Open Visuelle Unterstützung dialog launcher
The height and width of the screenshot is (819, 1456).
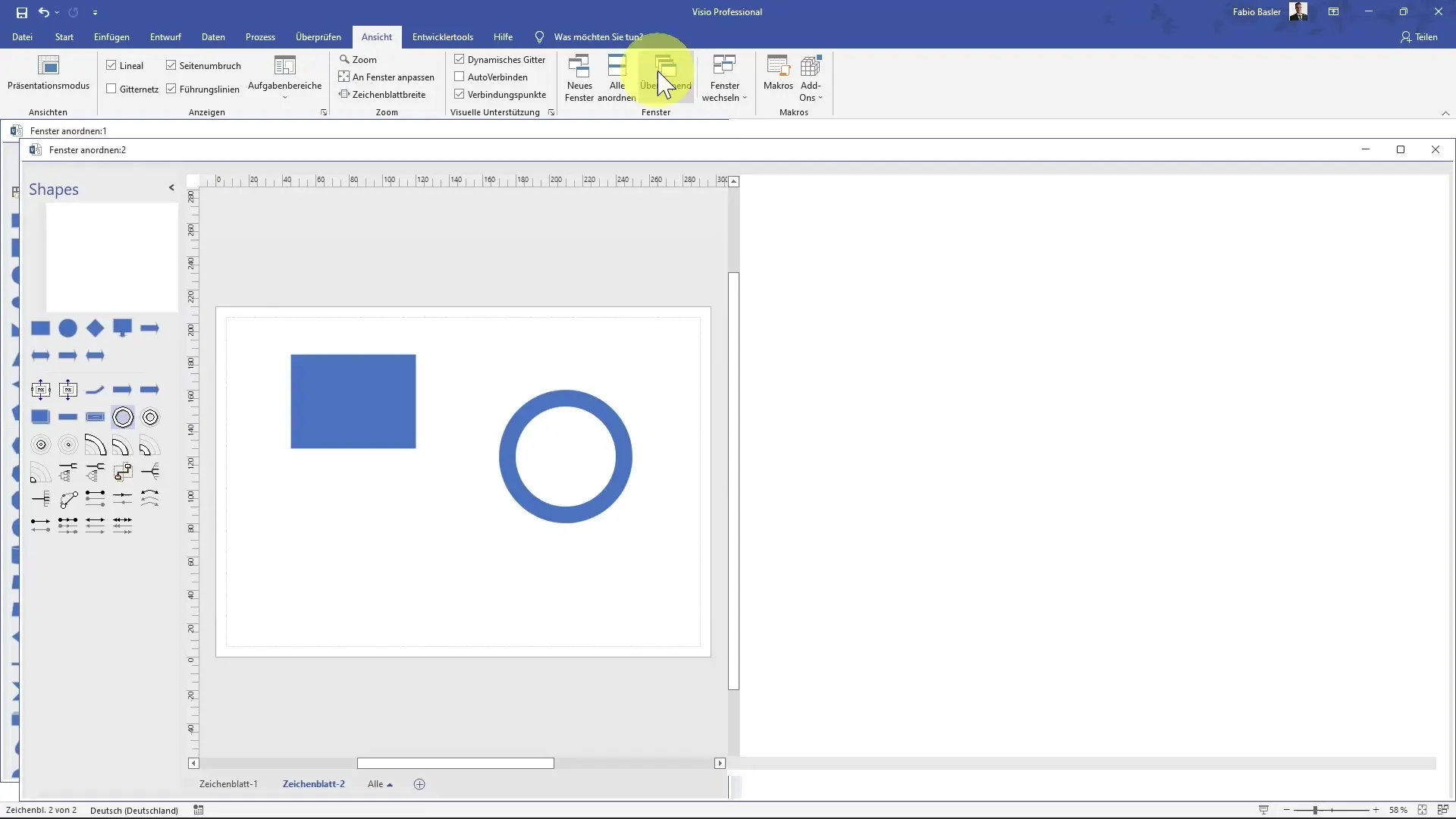coord(551,112)
